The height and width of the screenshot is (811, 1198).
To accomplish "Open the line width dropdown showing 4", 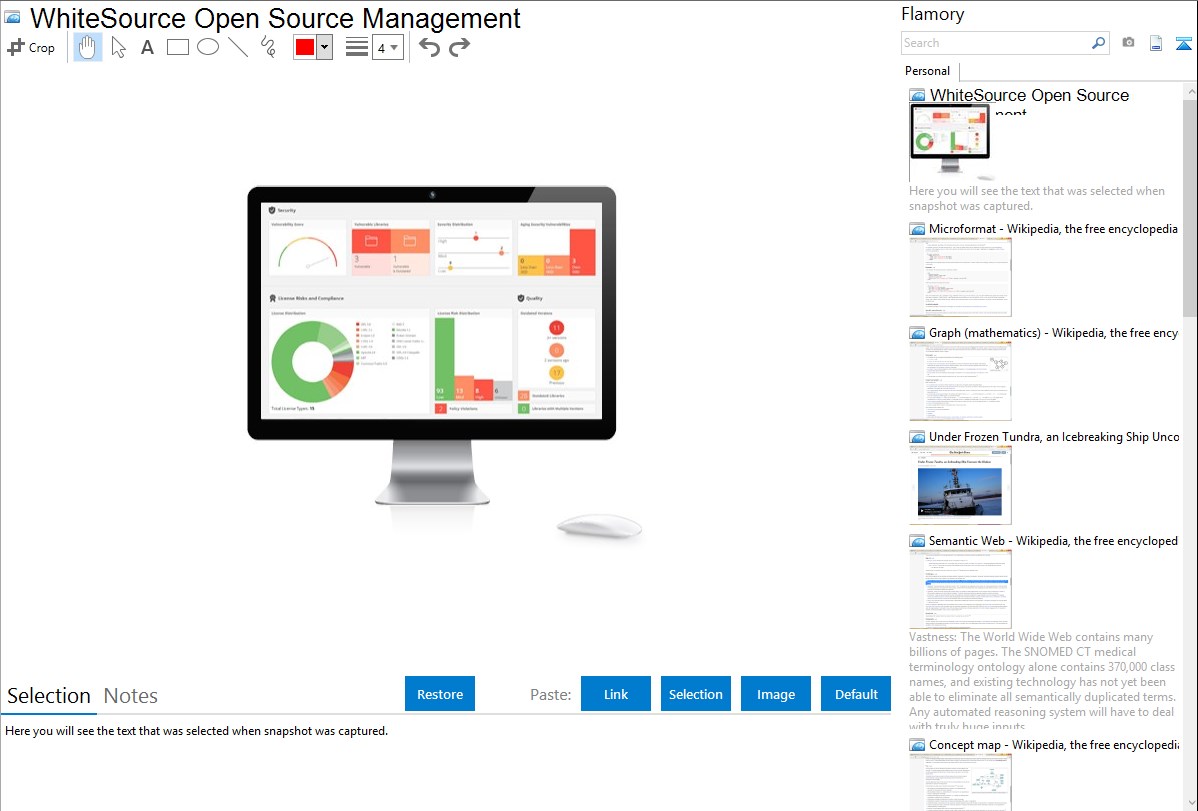I will coord(388,47).
